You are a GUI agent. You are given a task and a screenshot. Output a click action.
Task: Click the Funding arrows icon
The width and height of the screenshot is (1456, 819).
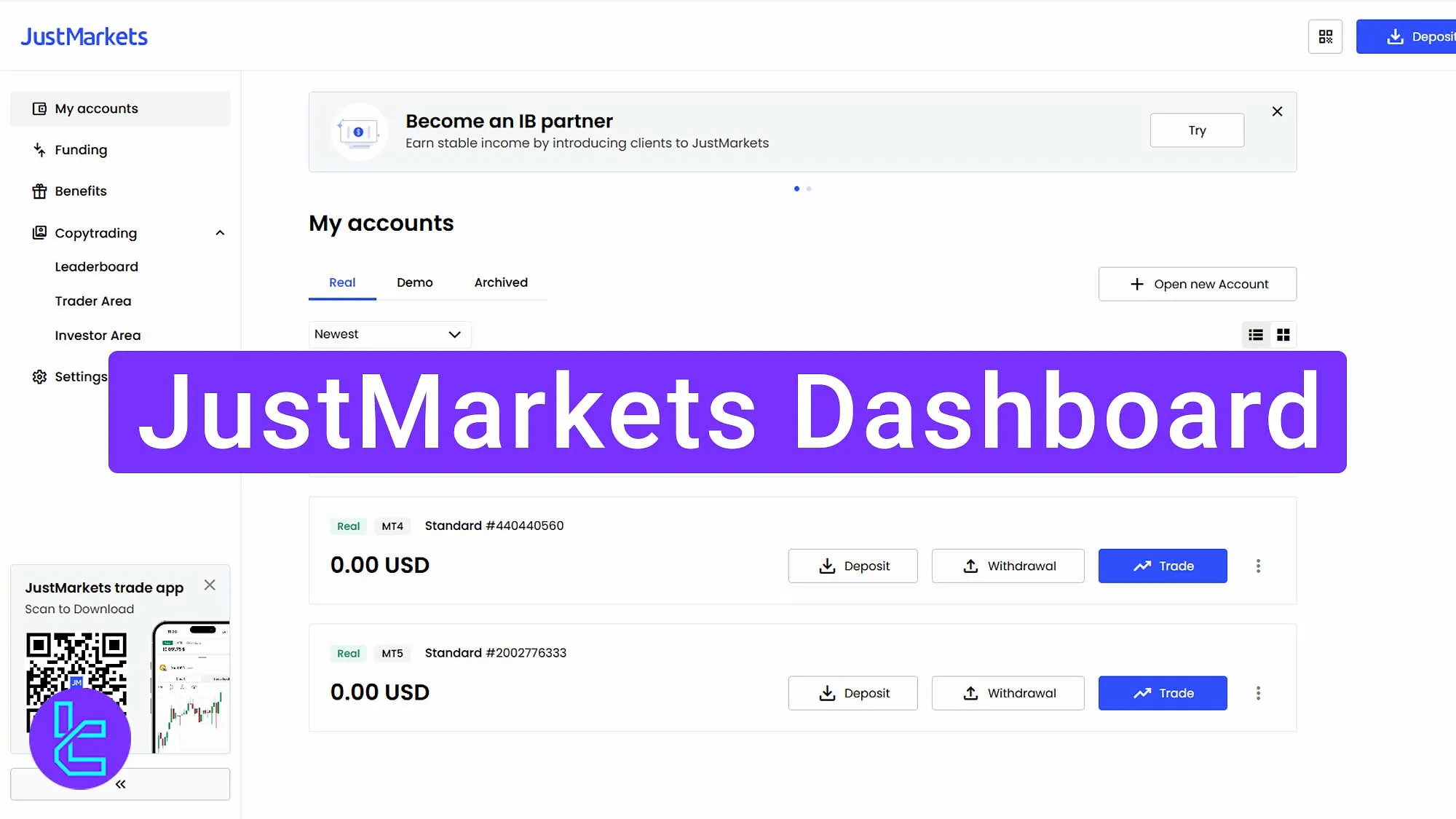point(39,150)
